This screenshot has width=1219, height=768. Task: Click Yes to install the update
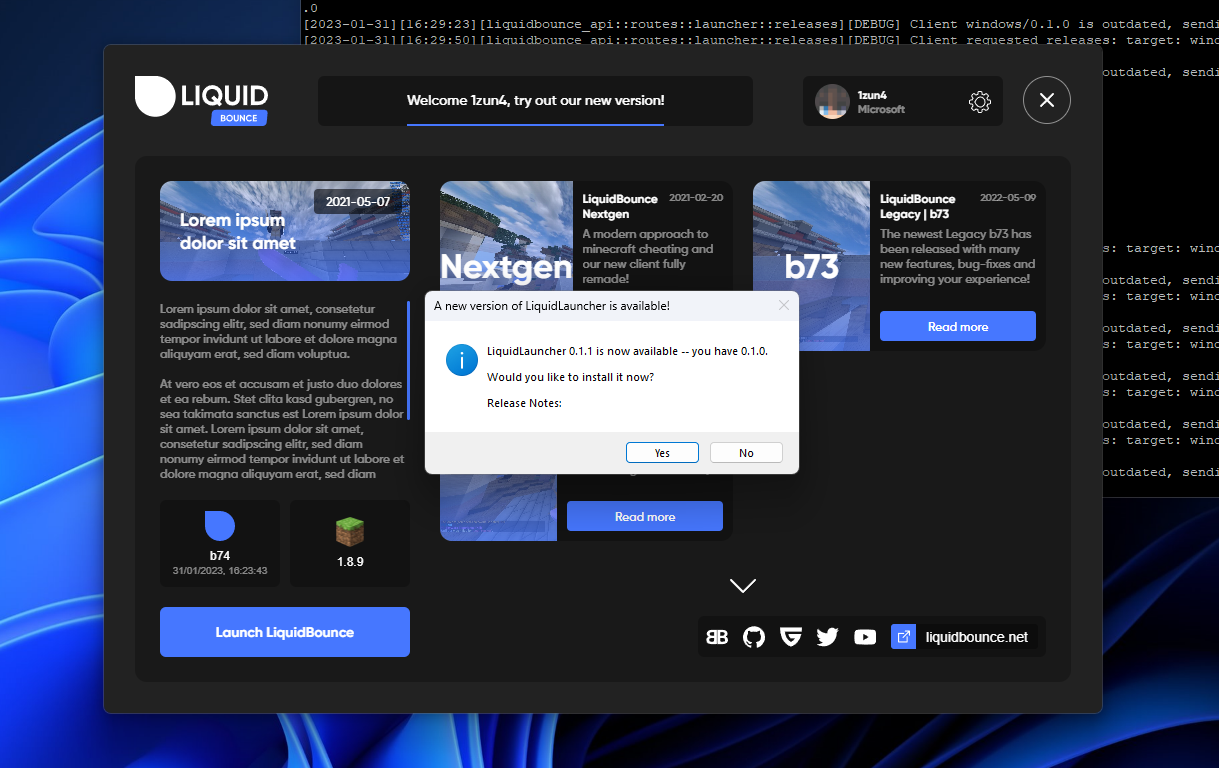coord(662,452)
